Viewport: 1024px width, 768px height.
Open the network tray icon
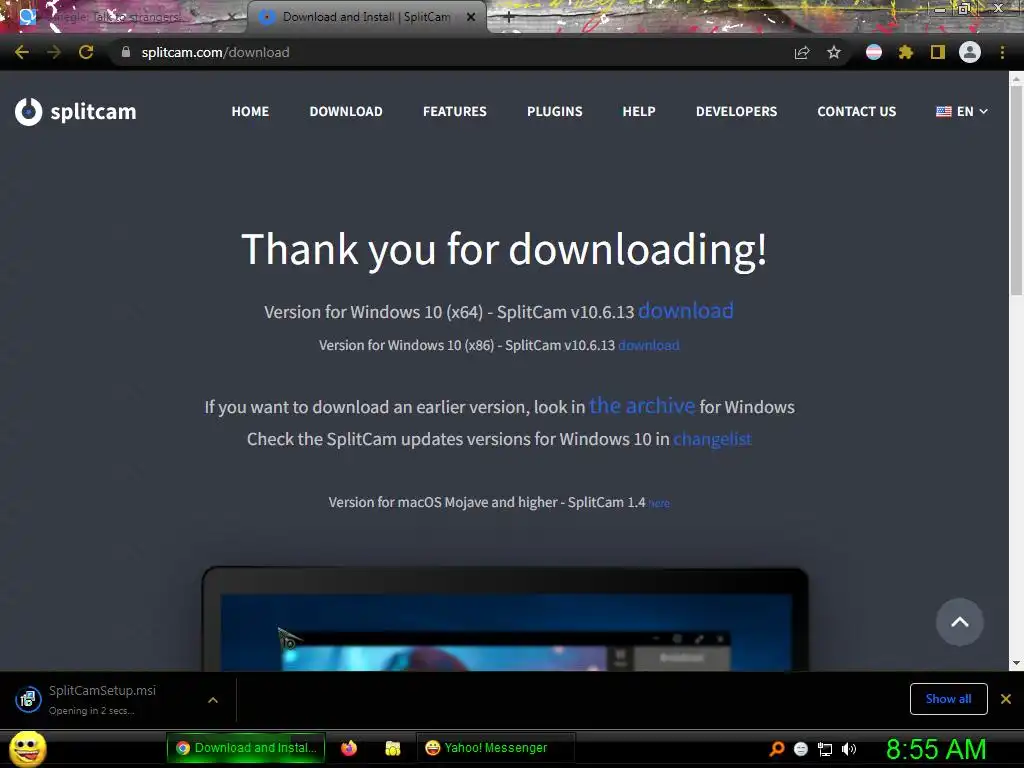tap(825, 749)
